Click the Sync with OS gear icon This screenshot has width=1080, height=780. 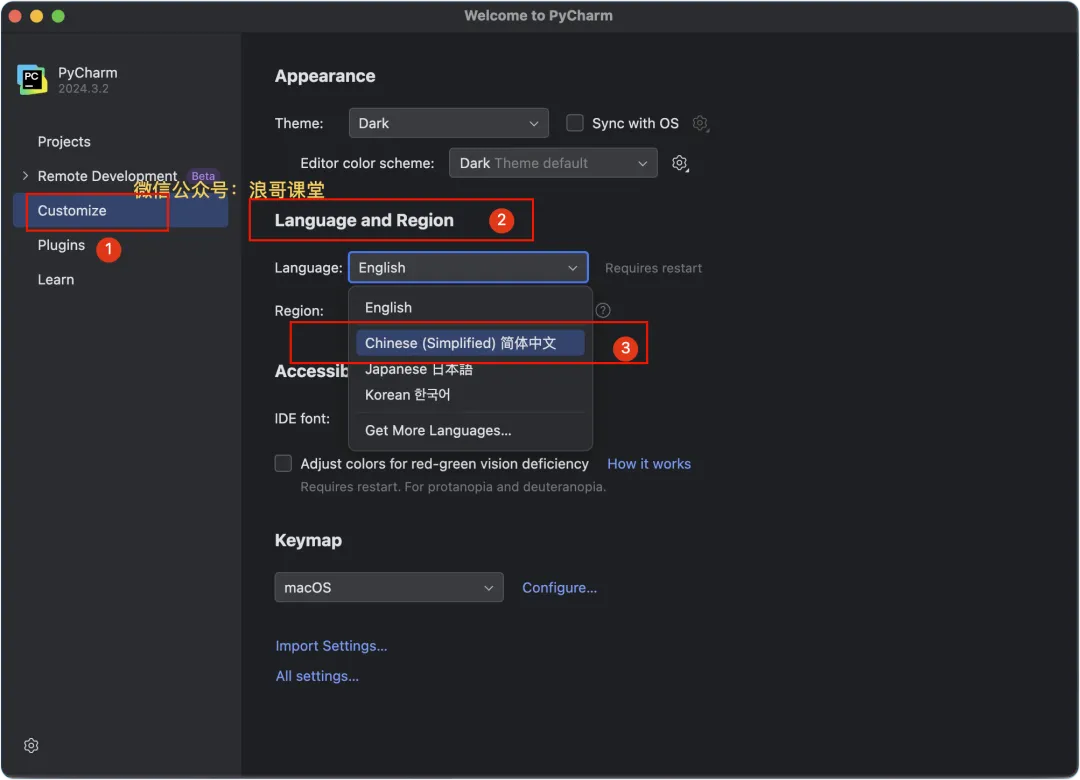pos(700,123)
